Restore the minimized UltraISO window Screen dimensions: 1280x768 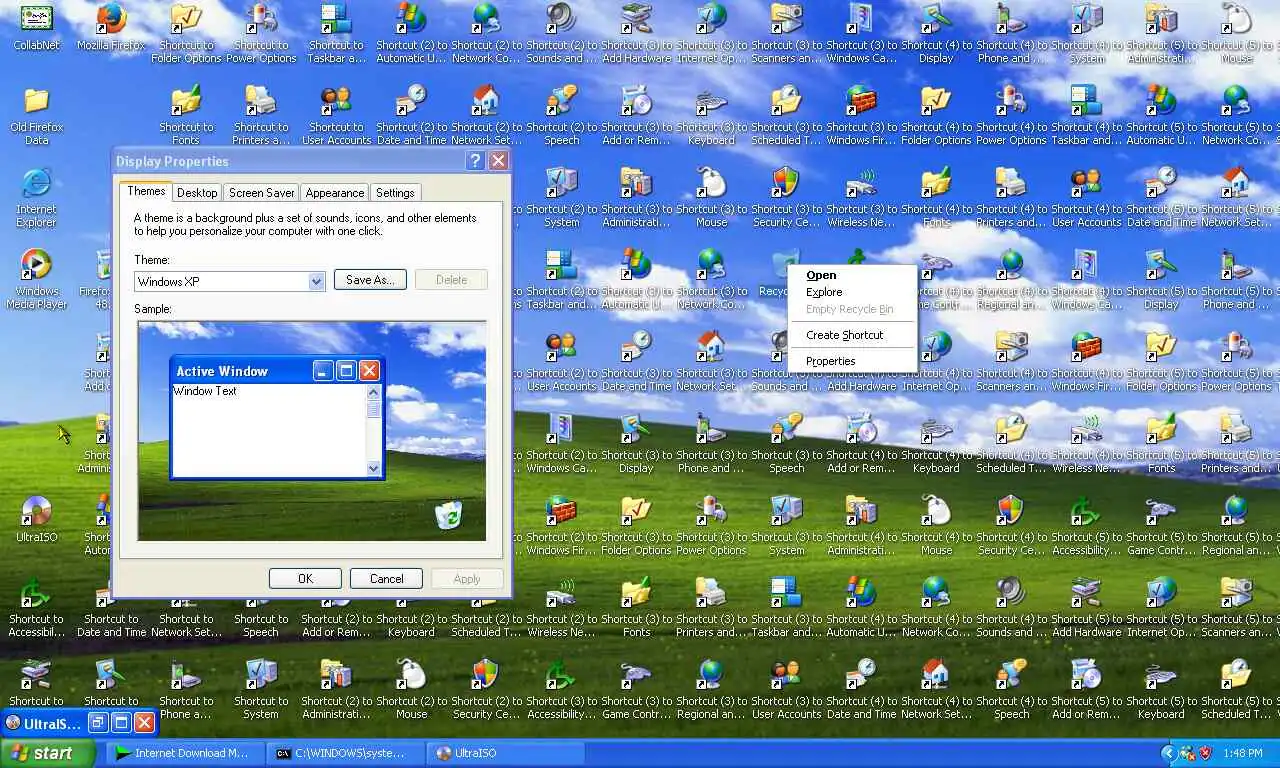click(97, 722)
